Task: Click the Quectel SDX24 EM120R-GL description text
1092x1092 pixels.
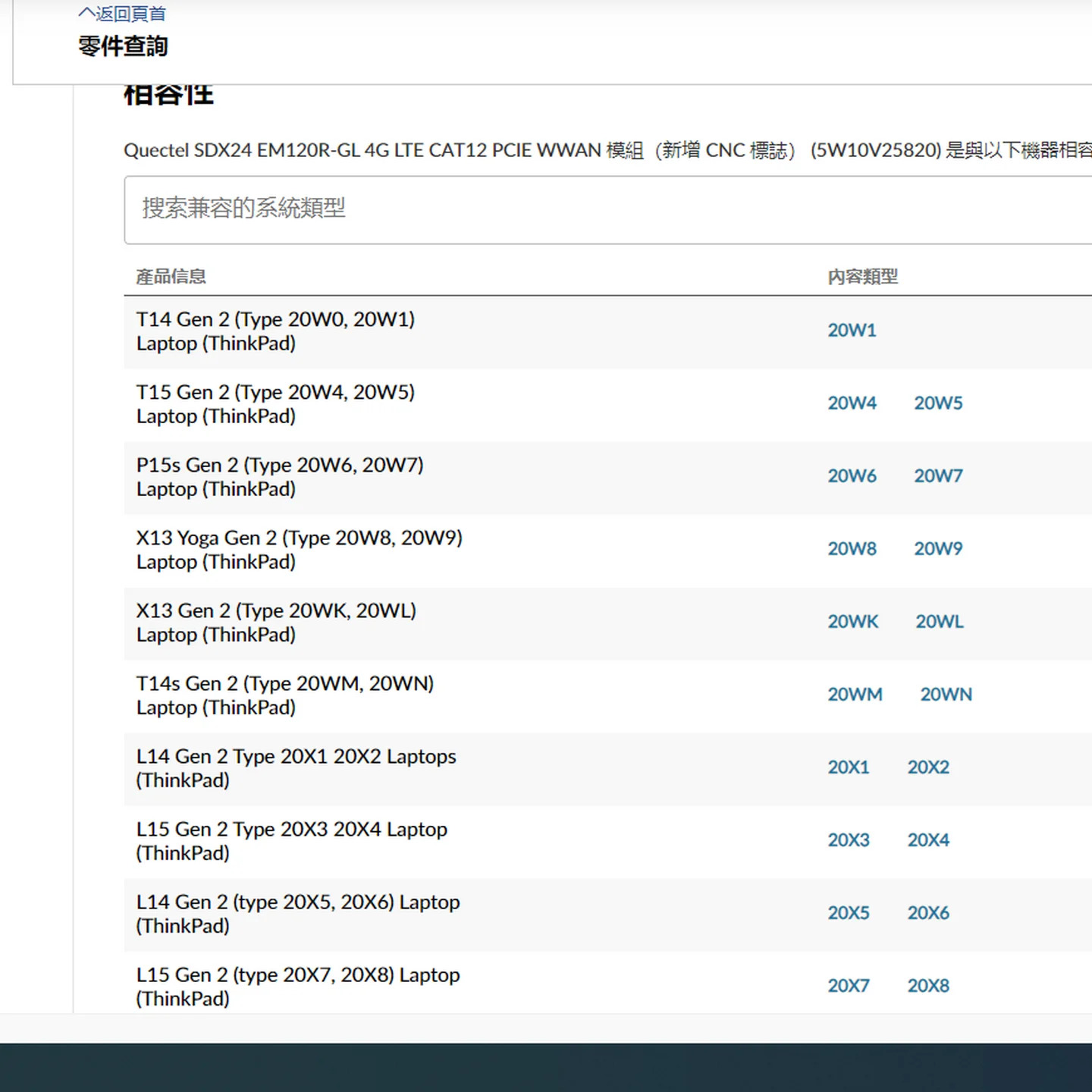Action: tap(607, 150)
